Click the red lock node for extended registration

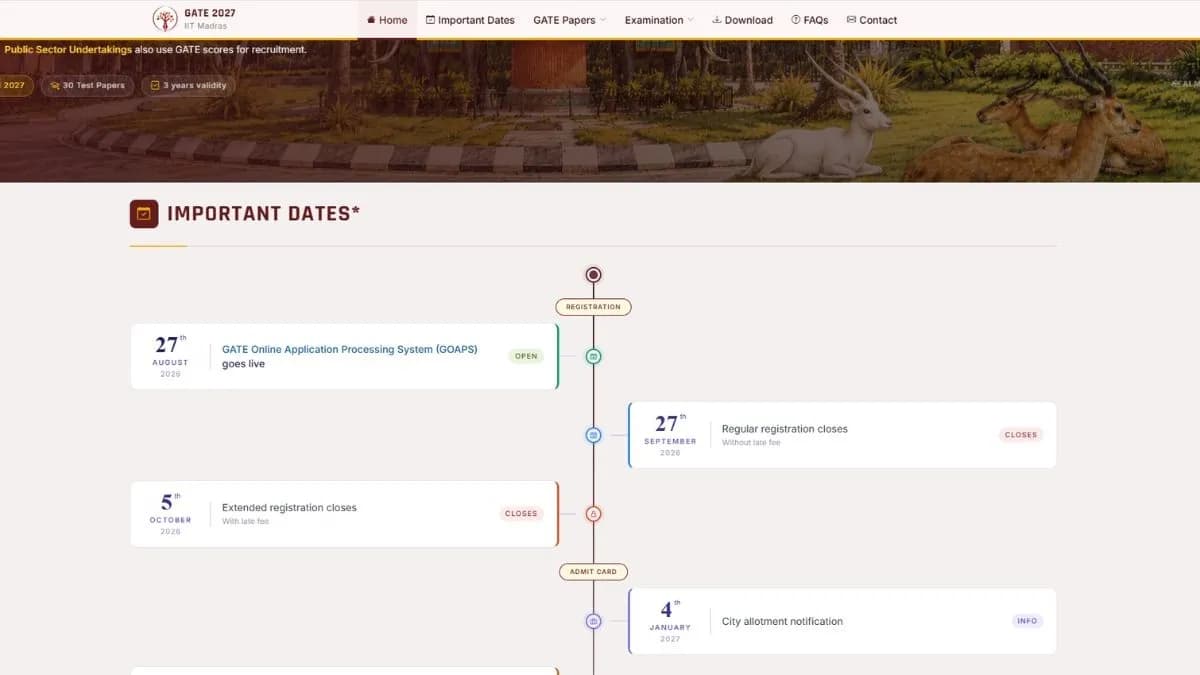[593, 514]
